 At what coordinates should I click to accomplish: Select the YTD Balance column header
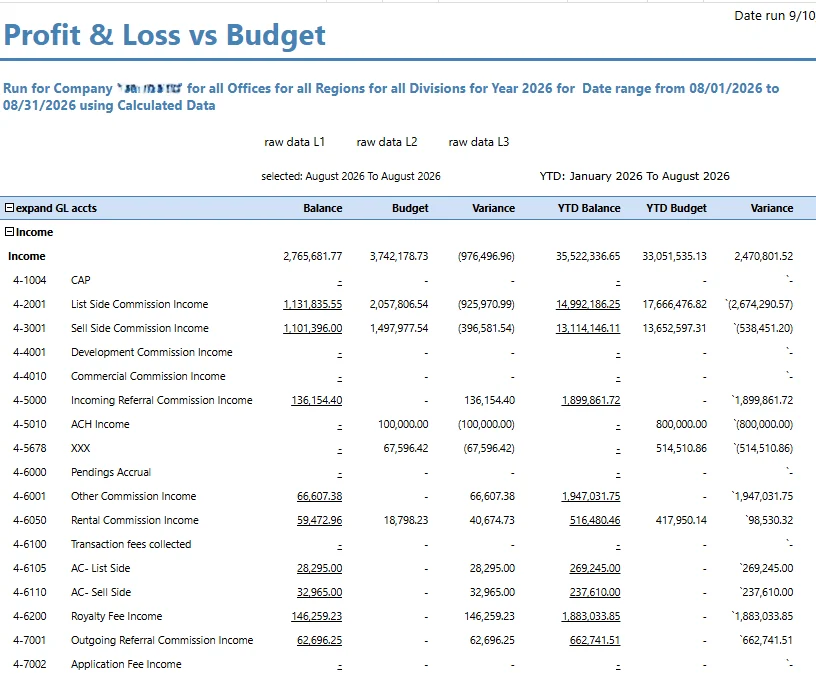click(589, 208)
